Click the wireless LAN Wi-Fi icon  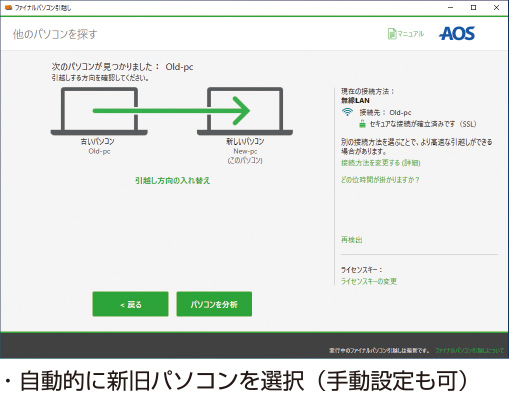coord(347,112)
